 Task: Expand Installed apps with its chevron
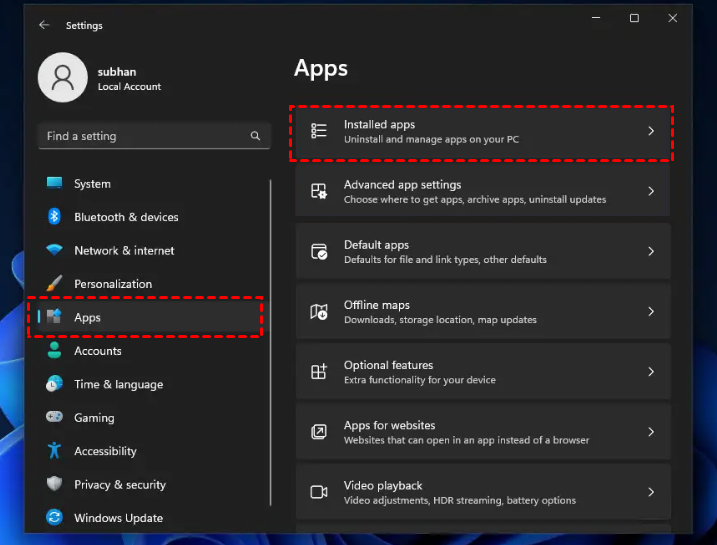650,131
